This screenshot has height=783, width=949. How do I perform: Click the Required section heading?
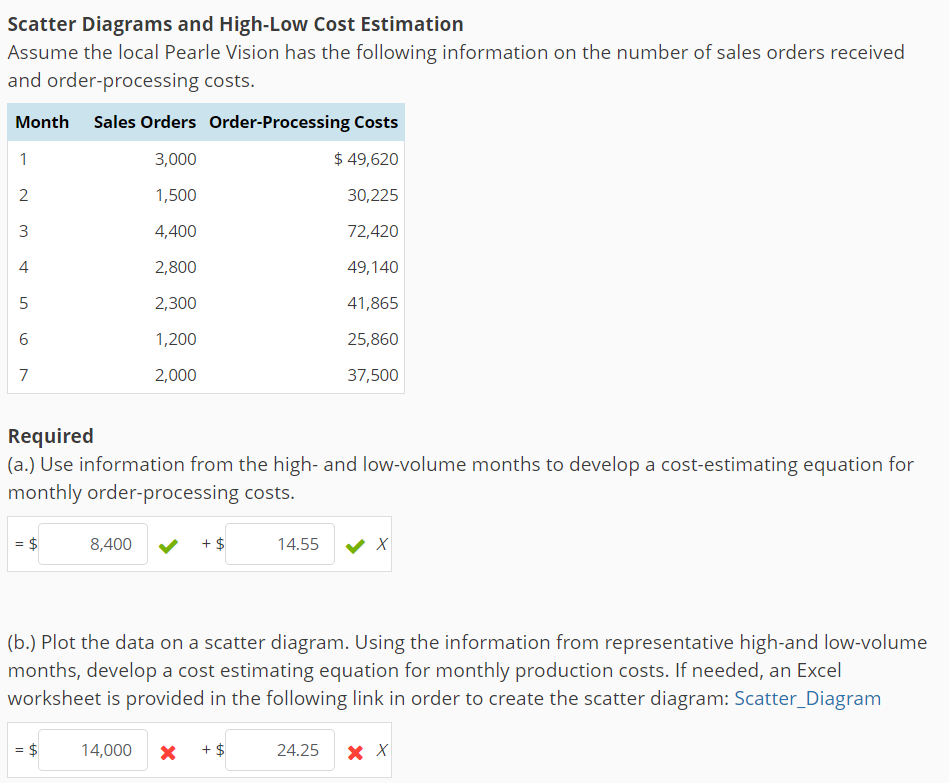tap(50, 436)
